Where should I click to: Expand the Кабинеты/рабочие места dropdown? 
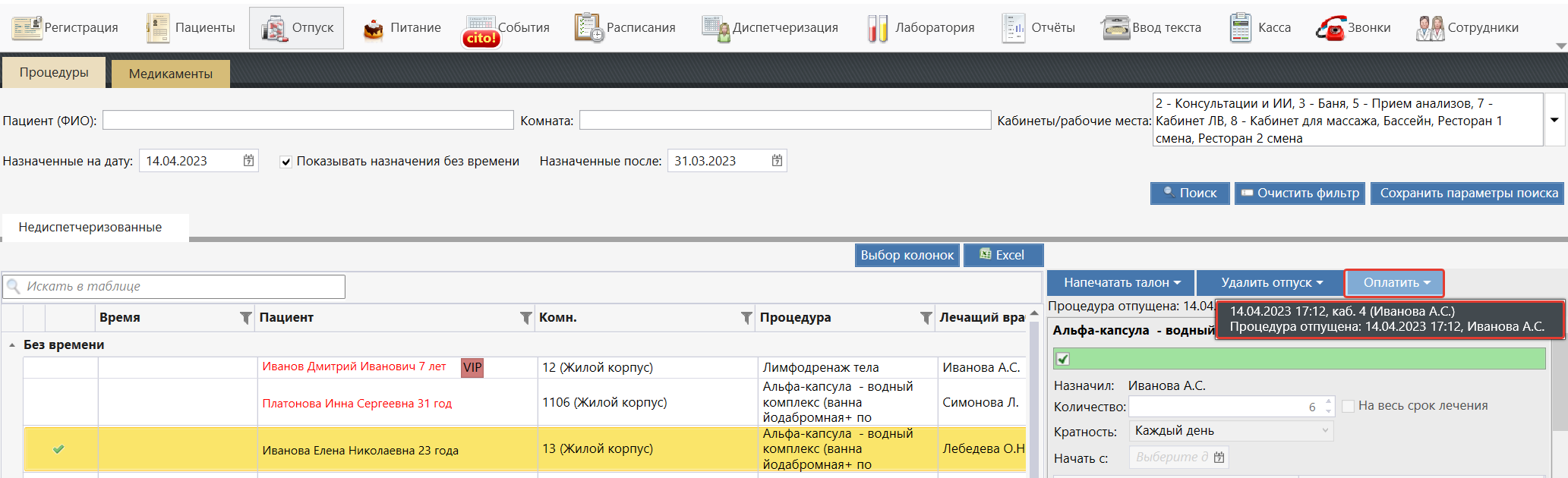pos(1554,120)
